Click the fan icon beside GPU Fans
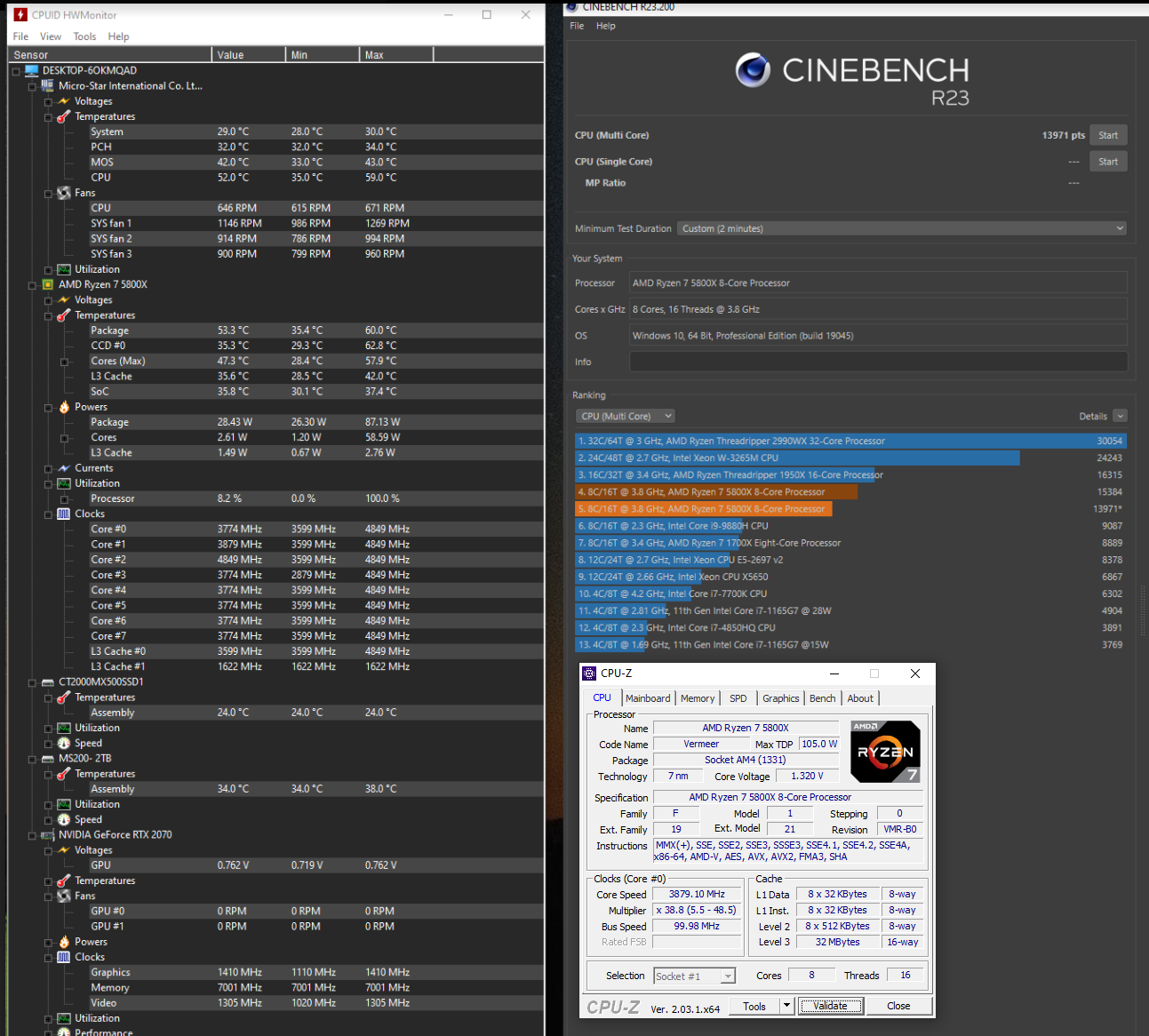The height and width of the screenshot is (1036, 1149). pos(64,896)
